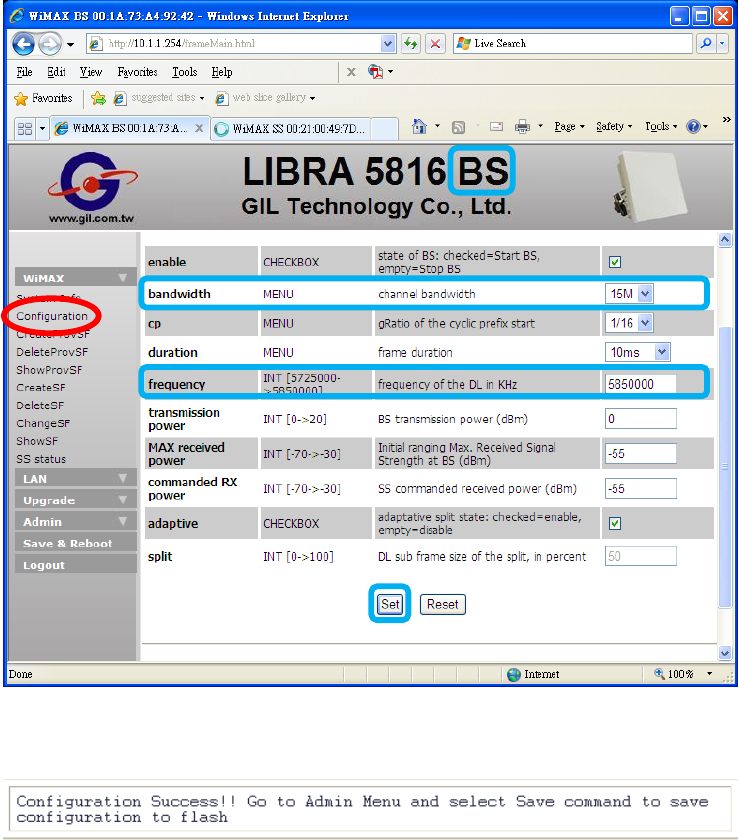Click Add to Favorites Bar star icon
The image size is (738, 840).
coord(98,98)
